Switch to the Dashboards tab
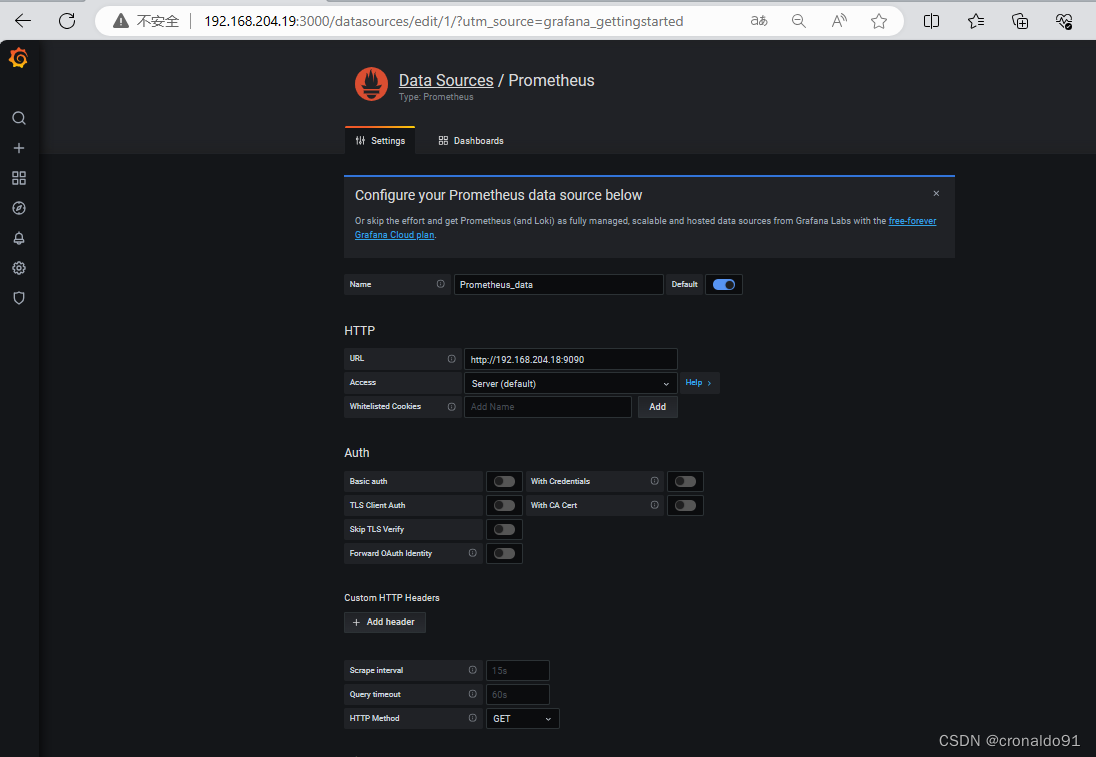Screen dimensions: 1096x757 tap(471, 140)
